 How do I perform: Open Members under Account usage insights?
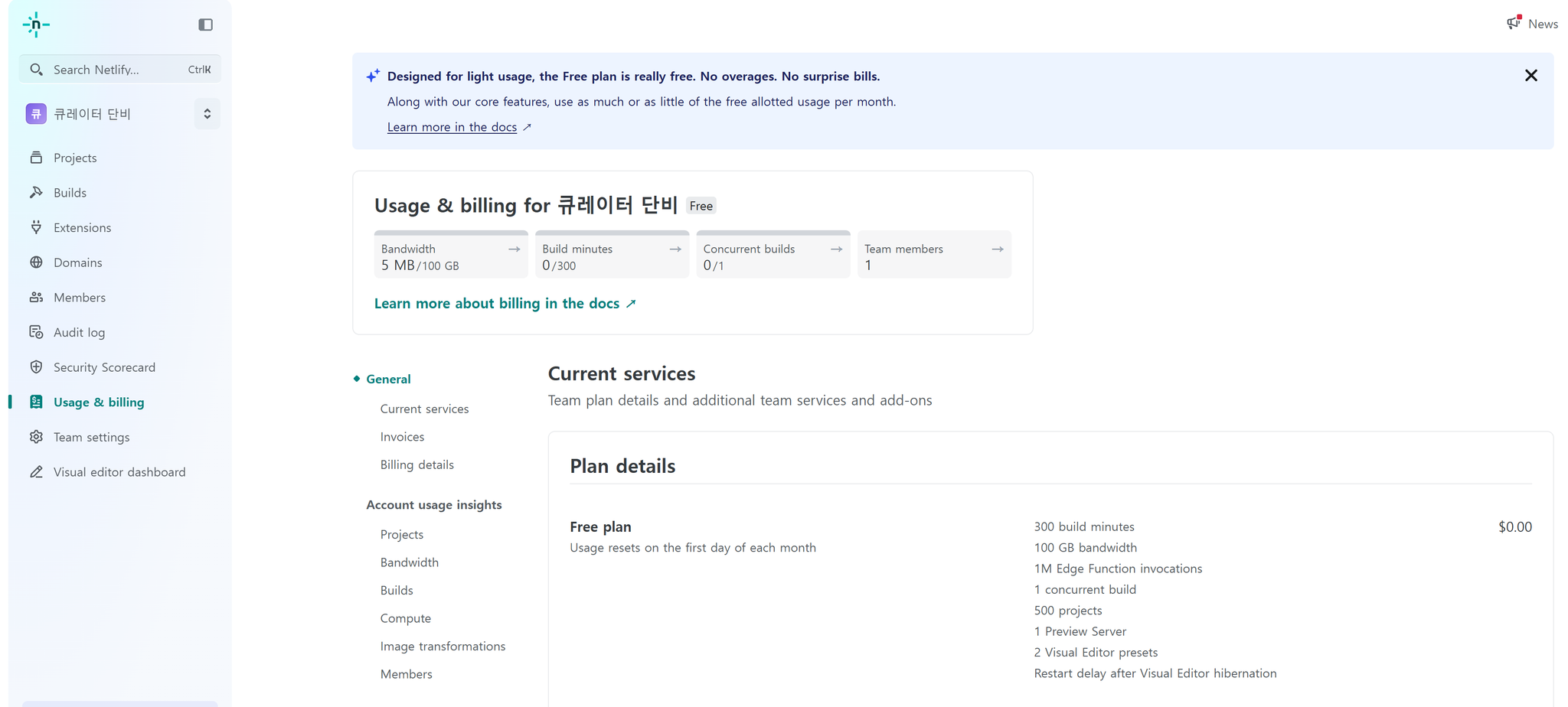click(406, 674)
